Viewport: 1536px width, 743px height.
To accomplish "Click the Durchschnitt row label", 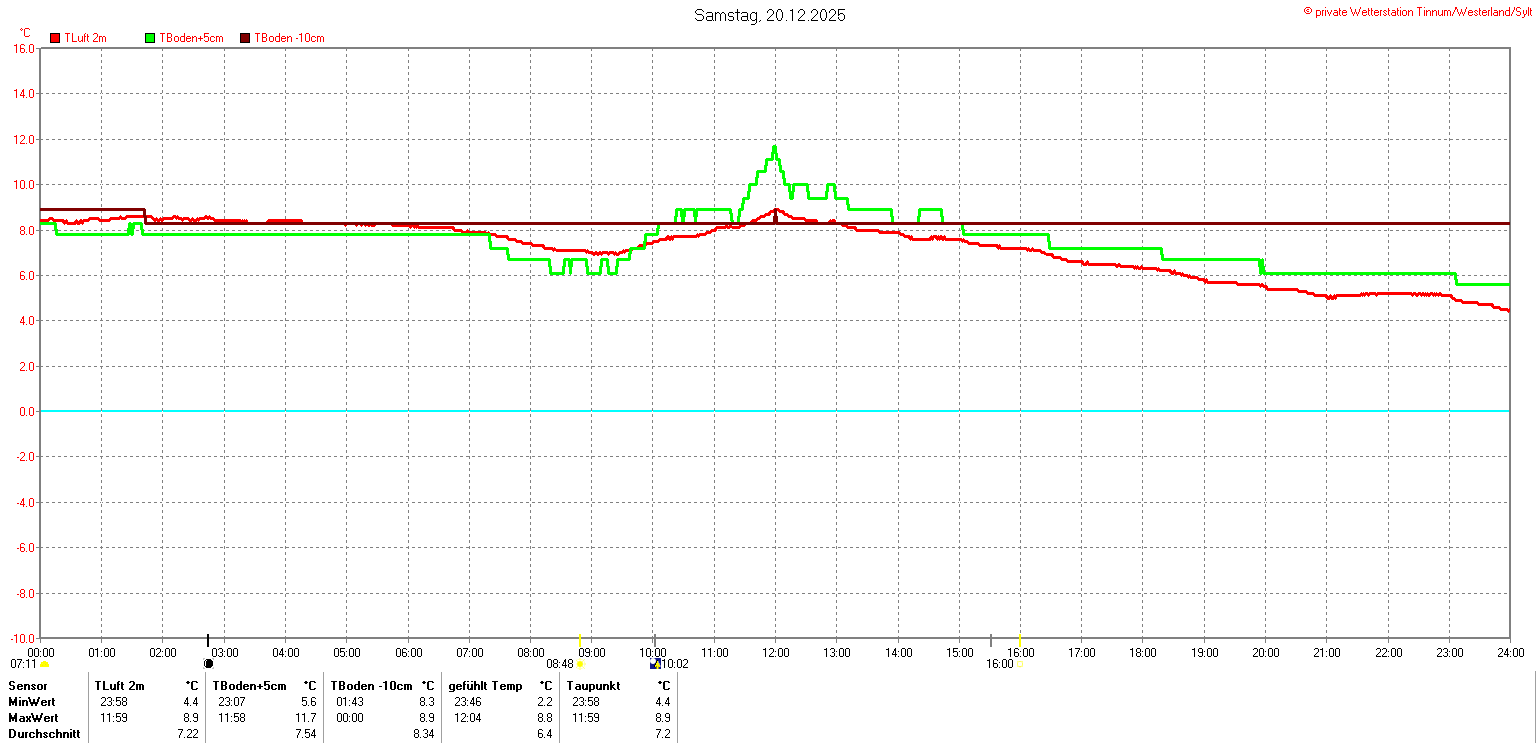I will 43,734.
